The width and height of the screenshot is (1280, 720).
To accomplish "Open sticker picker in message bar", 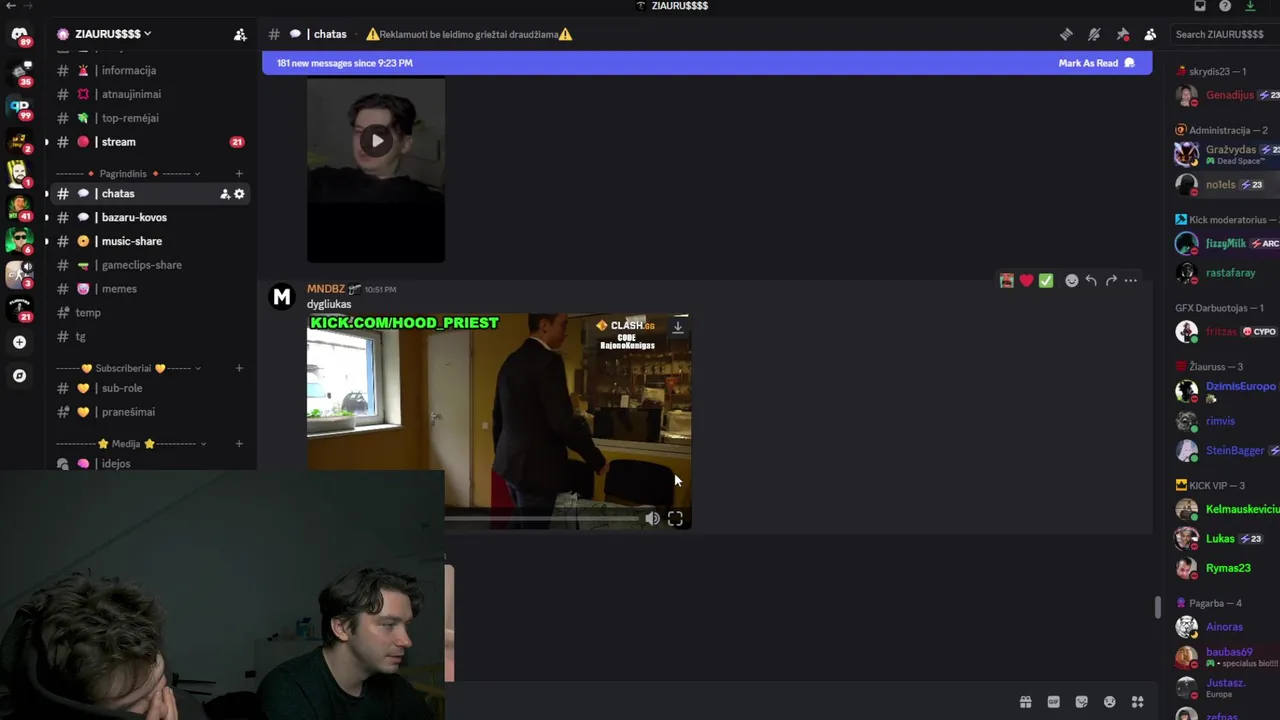I will (1081, 702).
